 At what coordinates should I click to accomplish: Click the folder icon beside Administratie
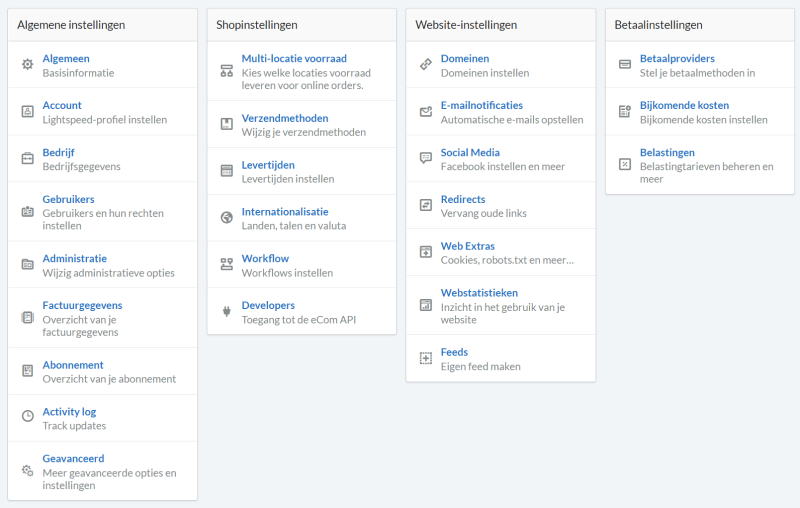click(28, 264)
